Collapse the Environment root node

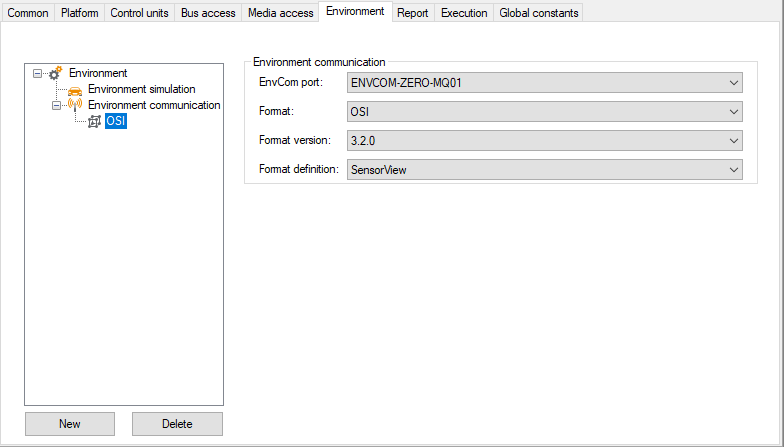[x=38, y=74]
